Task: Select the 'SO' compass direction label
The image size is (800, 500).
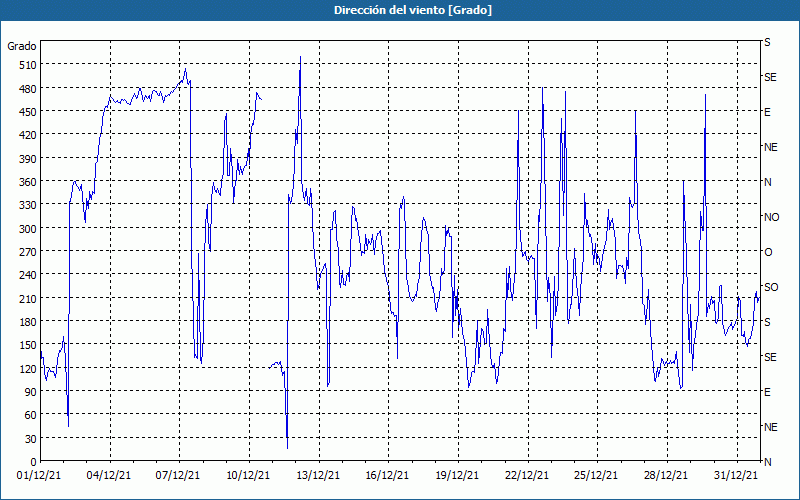Action: pos(771,287)
